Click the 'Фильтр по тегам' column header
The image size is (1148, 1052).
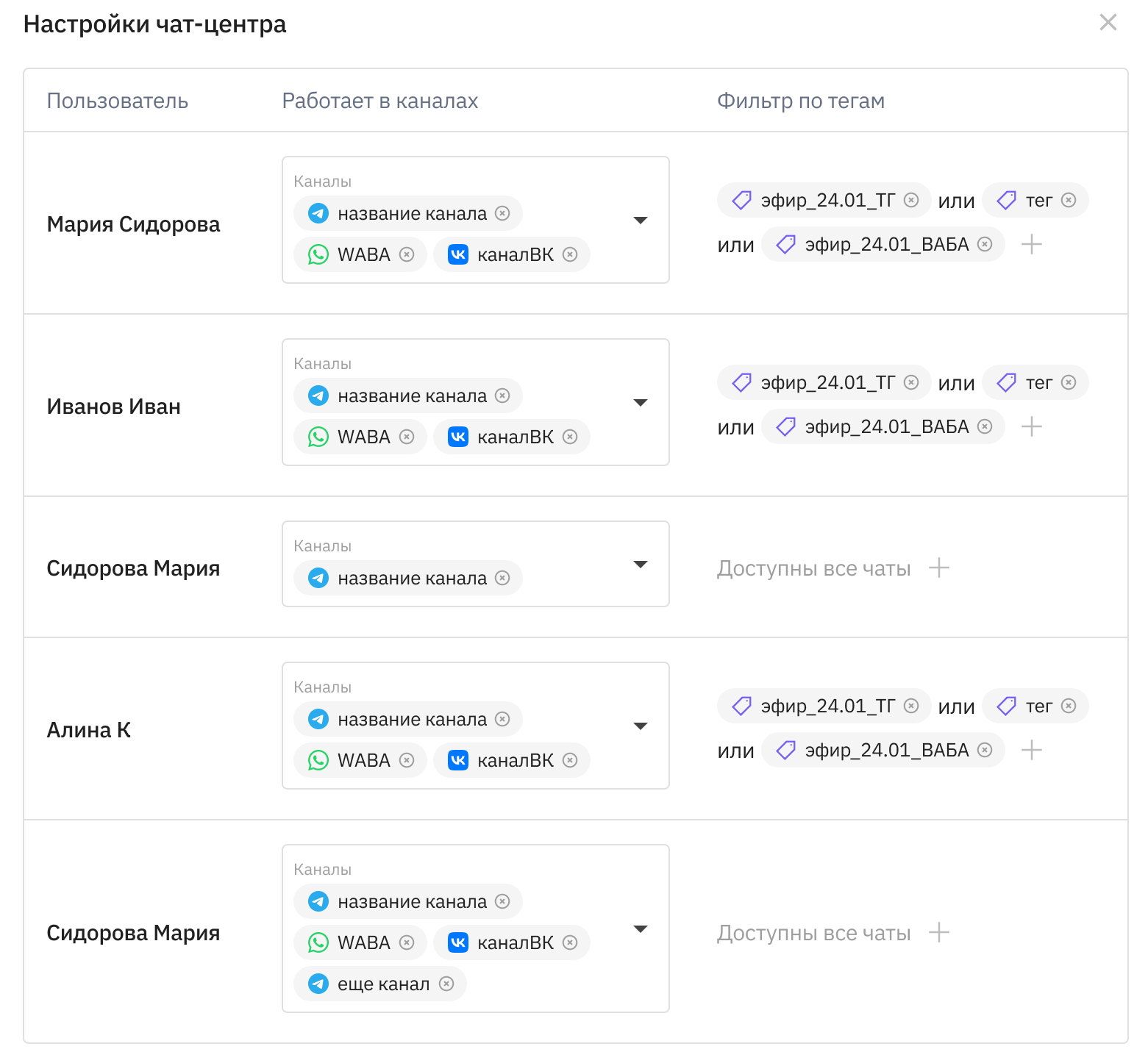click(800, 101)
